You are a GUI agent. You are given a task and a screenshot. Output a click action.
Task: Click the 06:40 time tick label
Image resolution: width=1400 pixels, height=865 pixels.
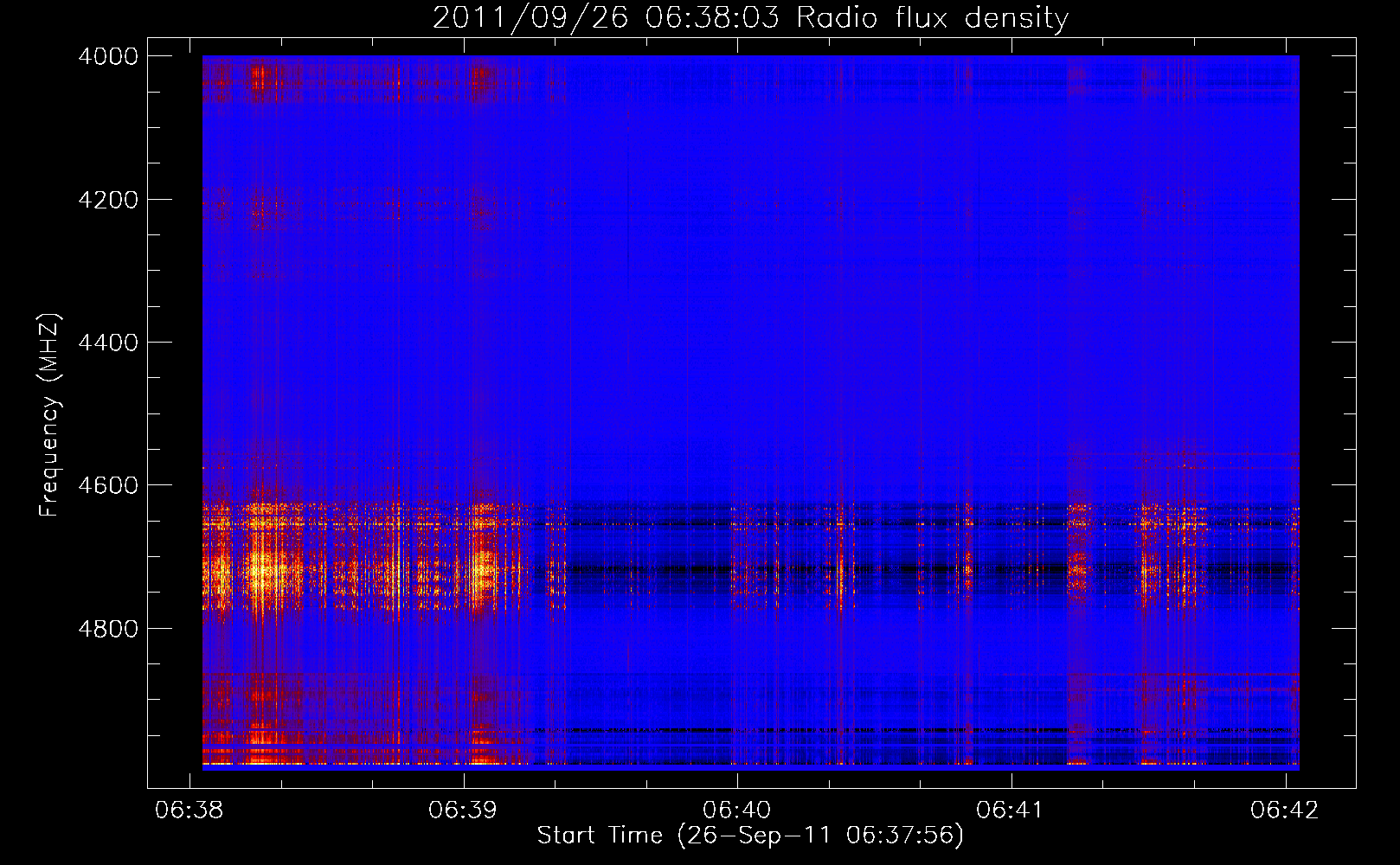coord(737,810)
